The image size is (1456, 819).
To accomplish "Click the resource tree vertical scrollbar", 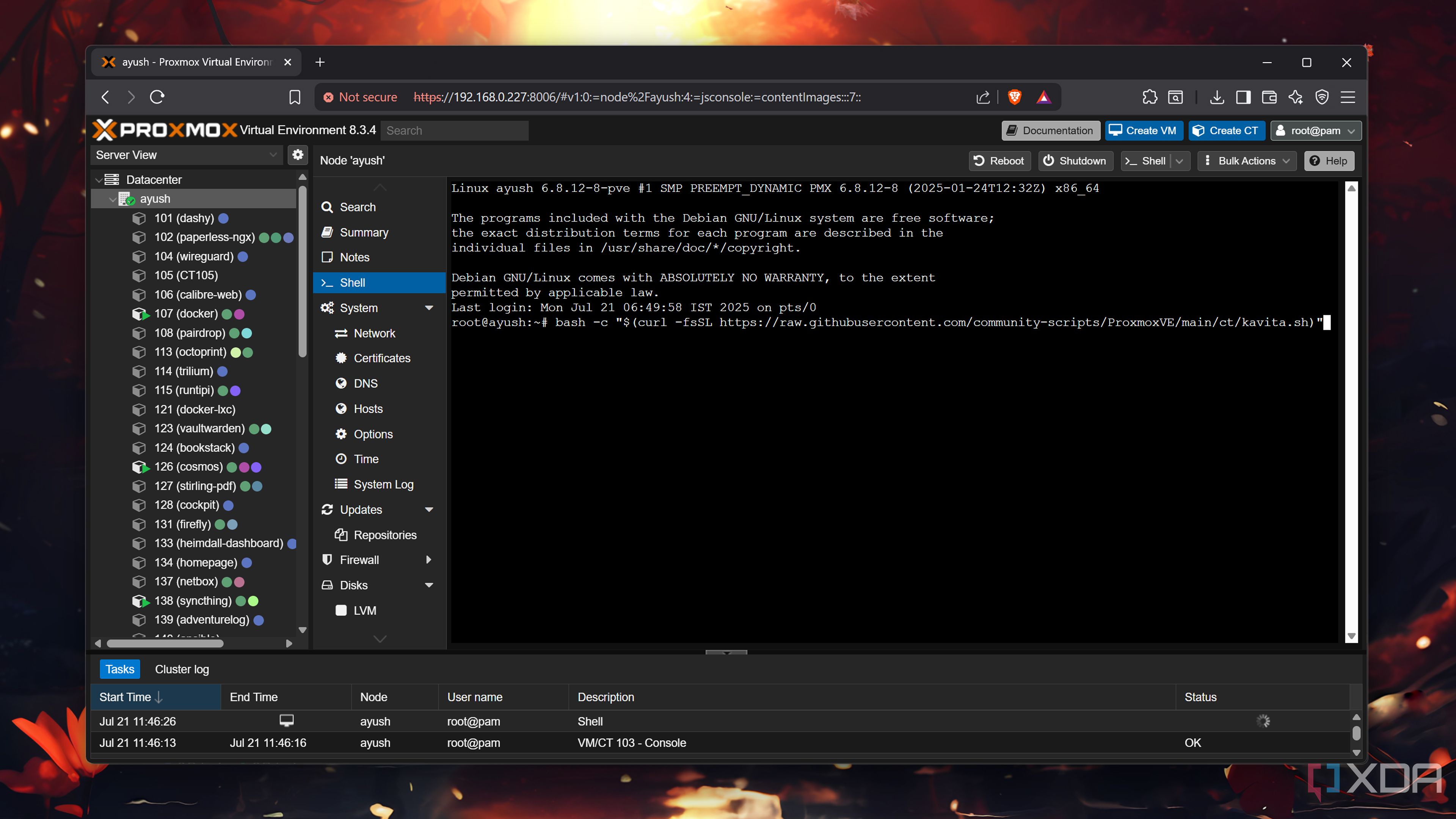I will coord(303,271).
